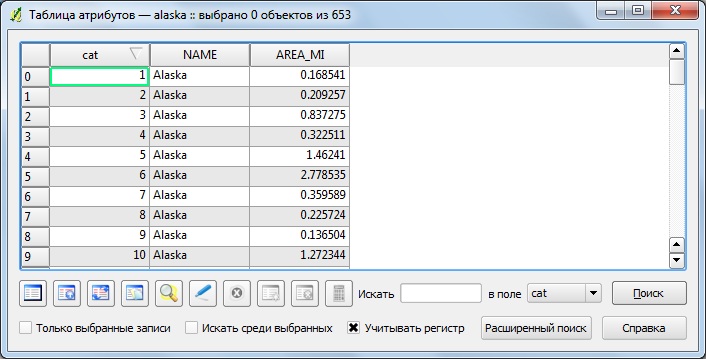
Task: Click the Delete column icon
Action: (x=305, y=293)
